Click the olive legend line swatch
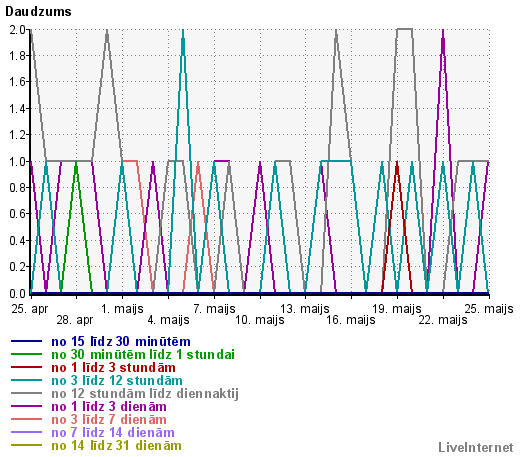 pos(26,445)
